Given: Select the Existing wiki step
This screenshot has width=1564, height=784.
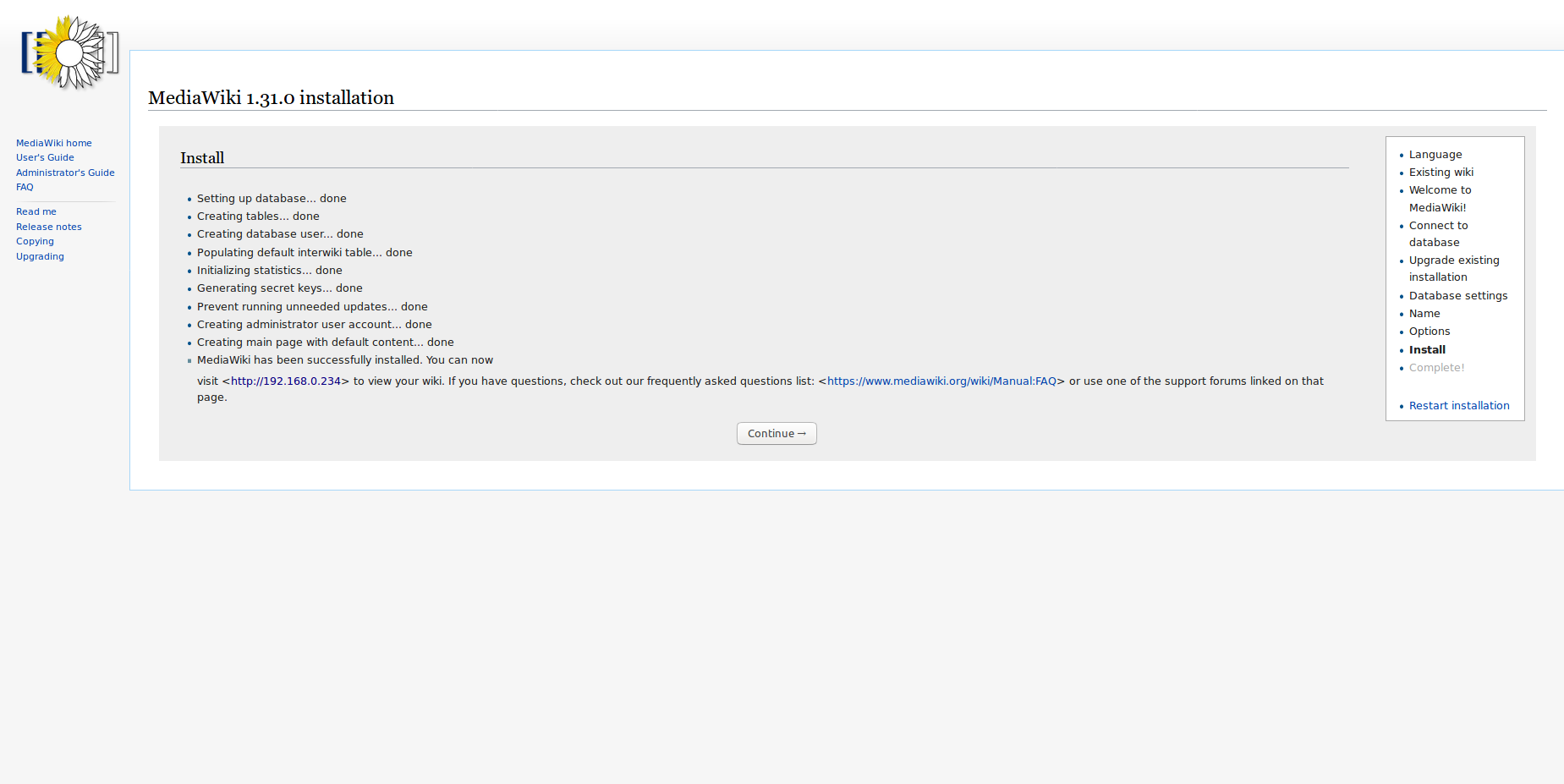Looking at the screenshot, I should (x=1441, y=173).
